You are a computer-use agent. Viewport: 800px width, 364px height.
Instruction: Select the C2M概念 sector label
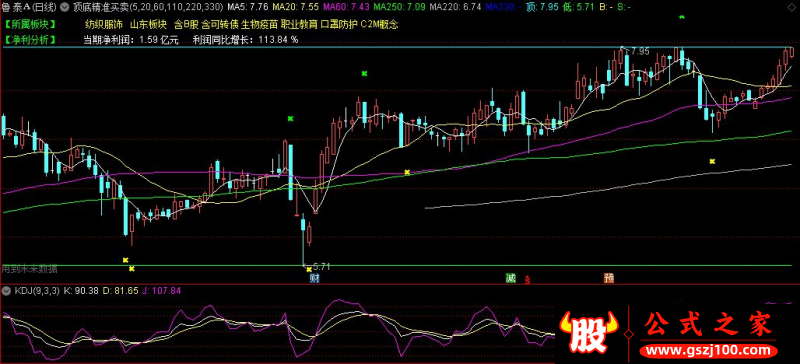point(379,24)
